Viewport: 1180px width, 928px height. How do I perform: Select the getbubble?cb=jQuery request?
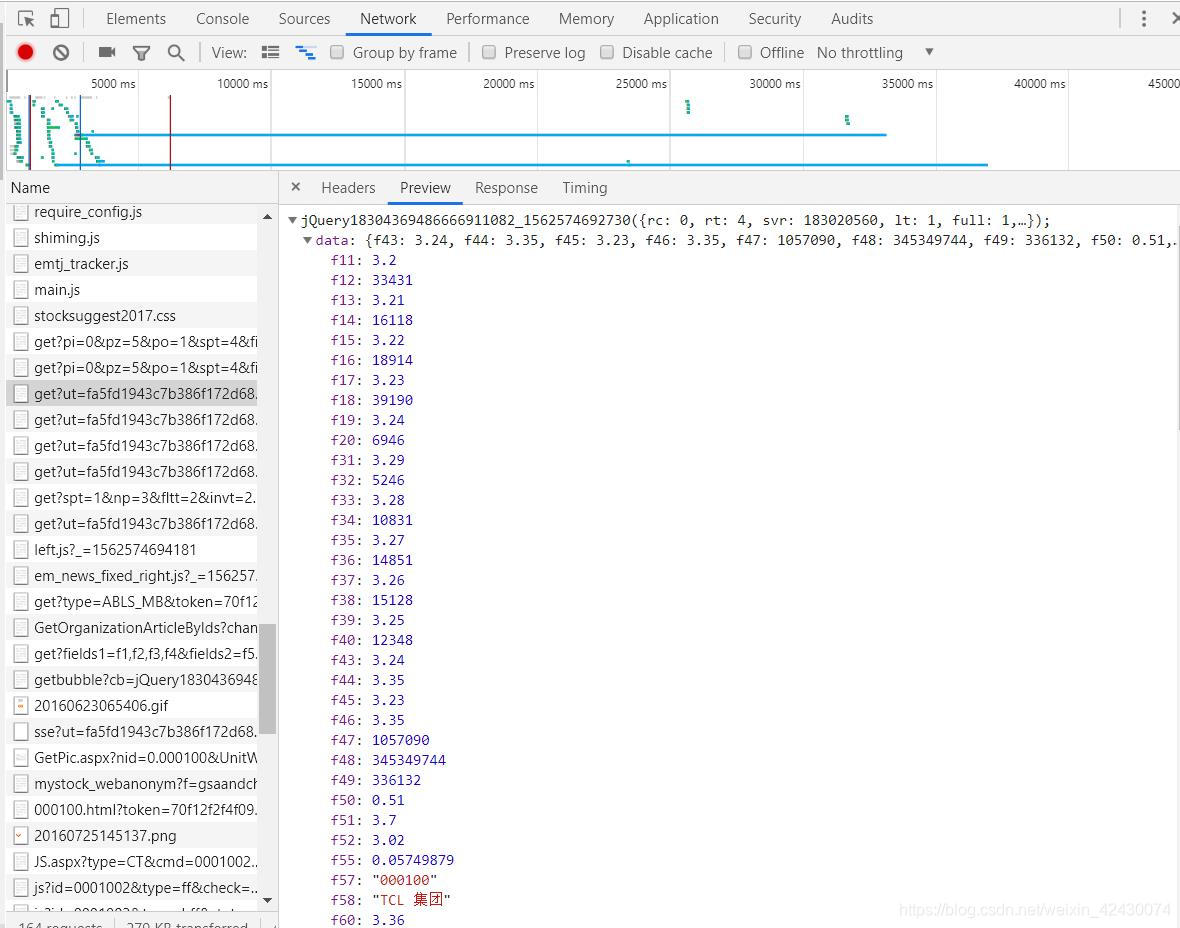pyautogui.click(x=132, y=680)
